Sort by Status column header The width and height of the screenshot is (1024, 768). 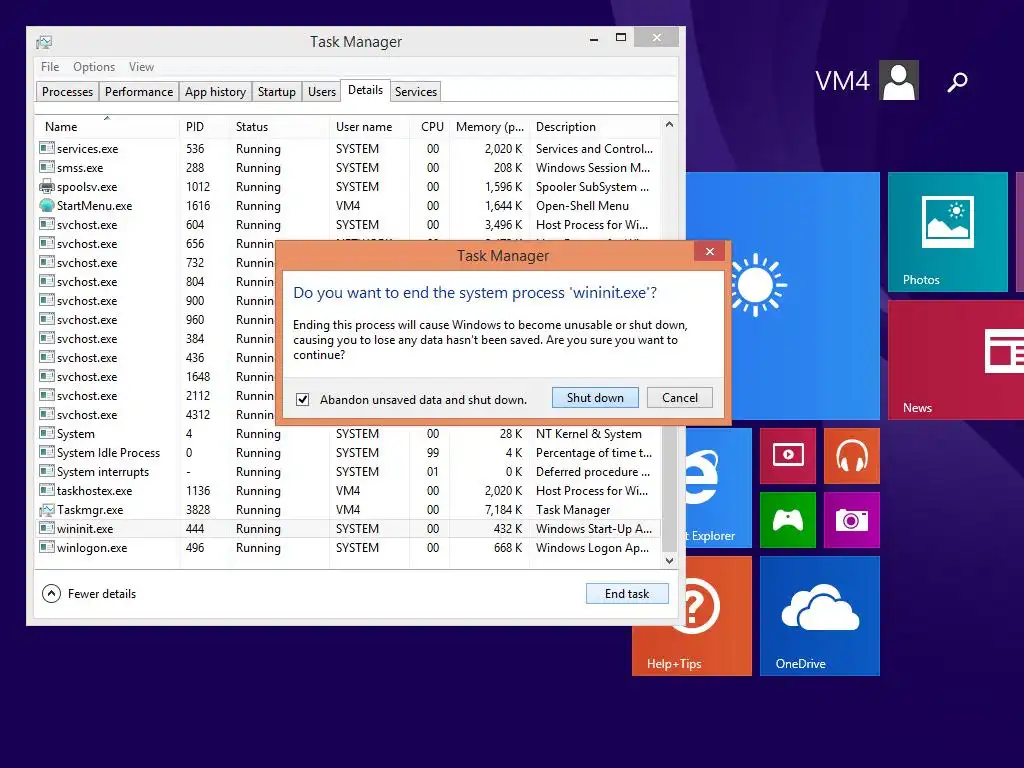279,127
